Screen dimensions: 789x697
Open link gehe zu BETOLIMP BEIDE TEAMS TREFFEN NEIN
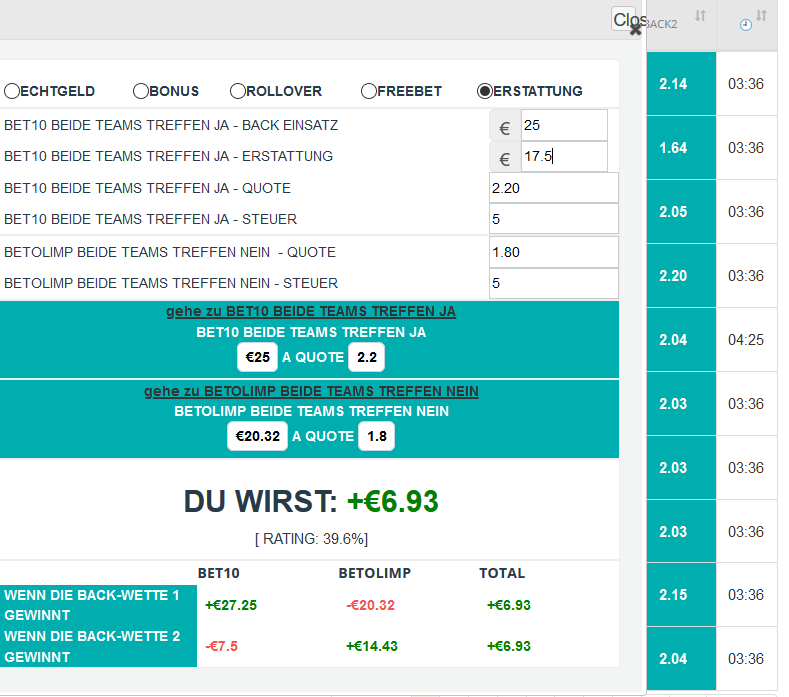coord(311,391)
